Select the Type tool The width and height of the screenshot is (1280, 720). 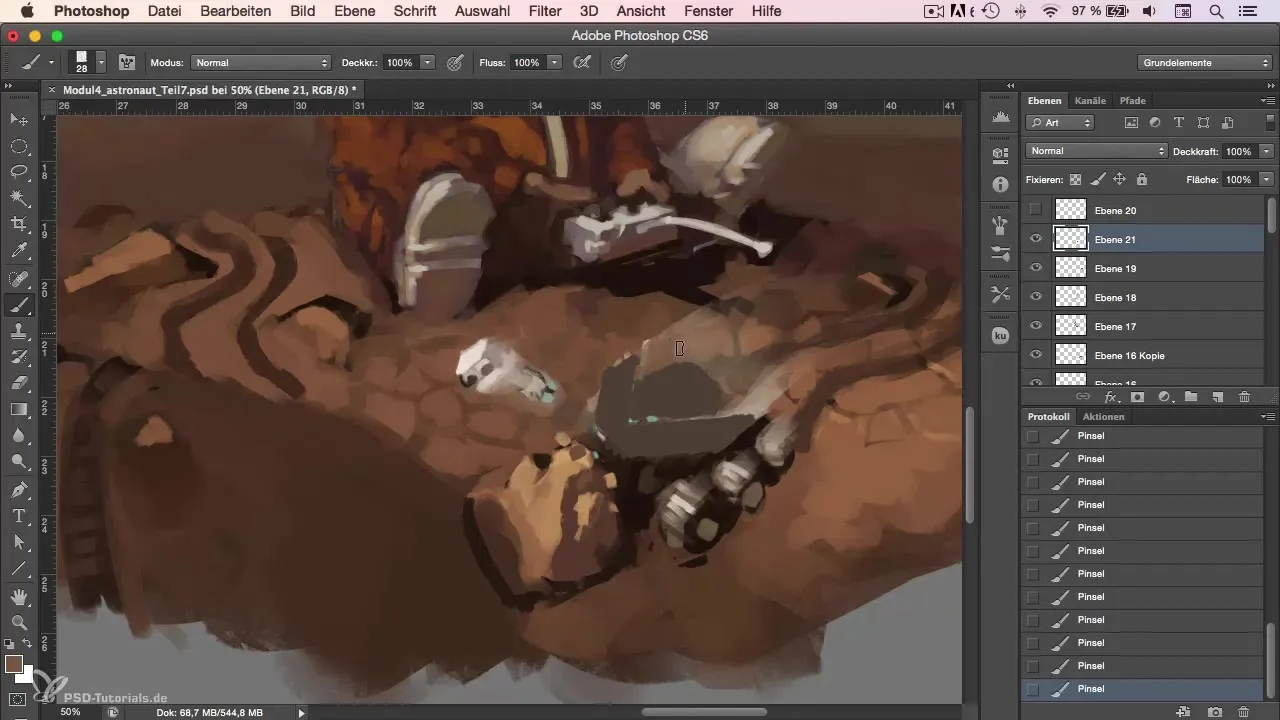point(18,516)
